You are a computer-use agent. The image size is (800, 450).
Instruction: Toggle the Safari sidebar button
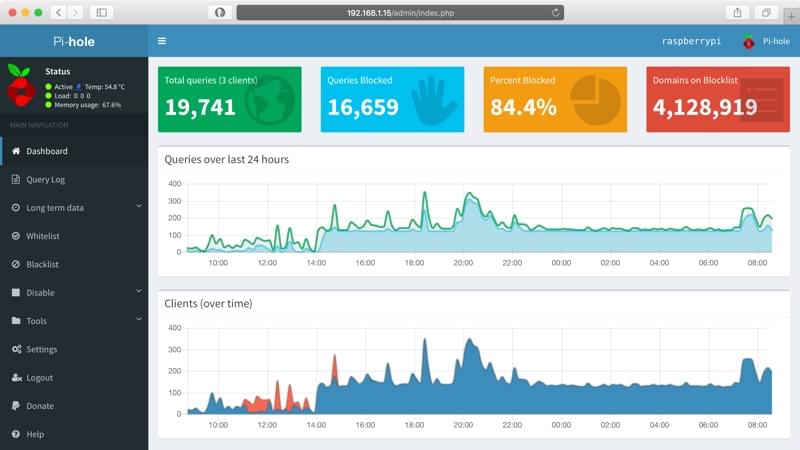tap(102, 13)
